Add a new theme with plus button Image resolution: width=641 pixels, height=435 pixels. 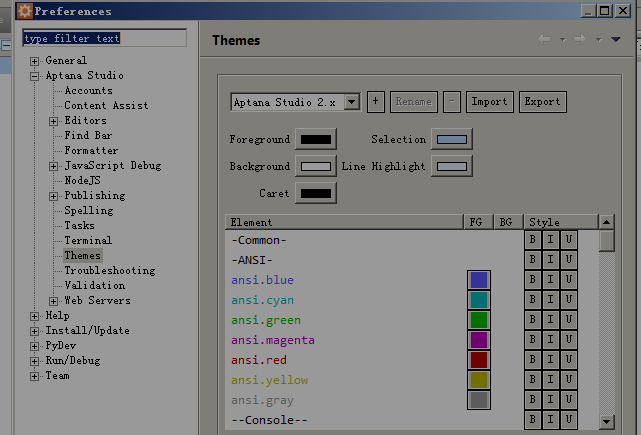pyautogui.click(x=376, y=102)
